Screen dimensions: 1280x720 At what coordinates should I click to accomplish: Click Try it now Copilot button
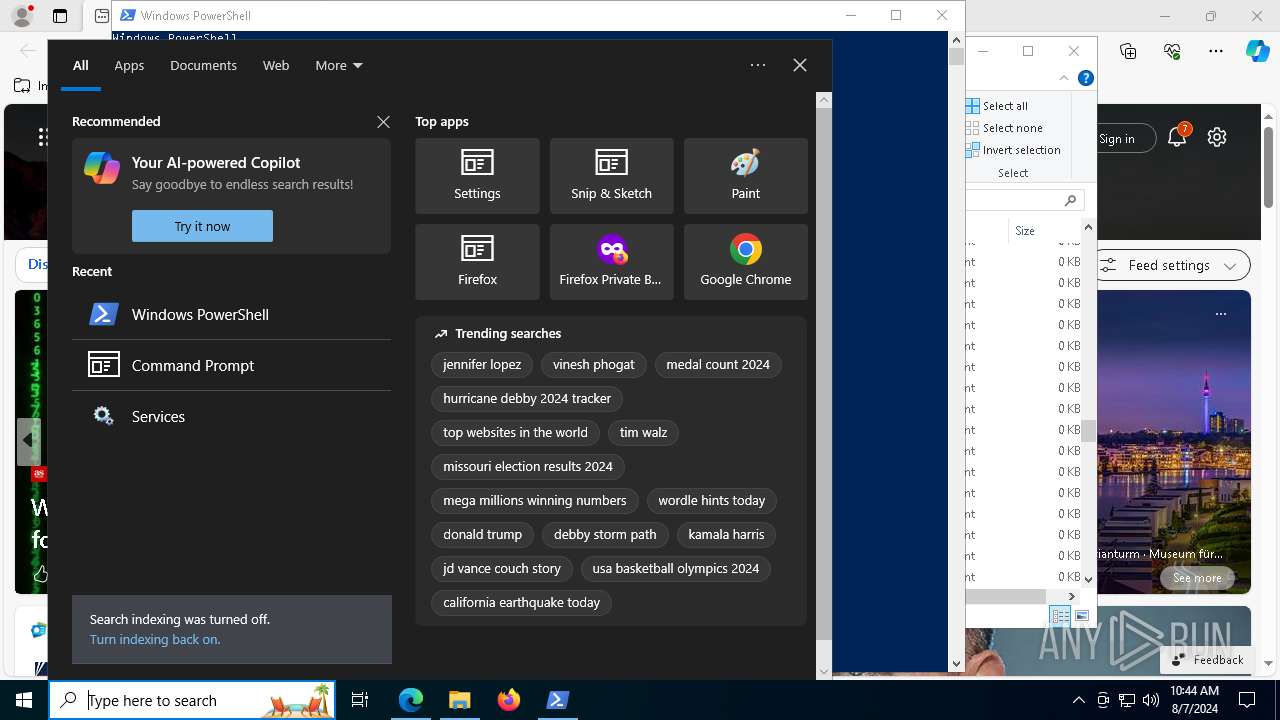(202, 226)
